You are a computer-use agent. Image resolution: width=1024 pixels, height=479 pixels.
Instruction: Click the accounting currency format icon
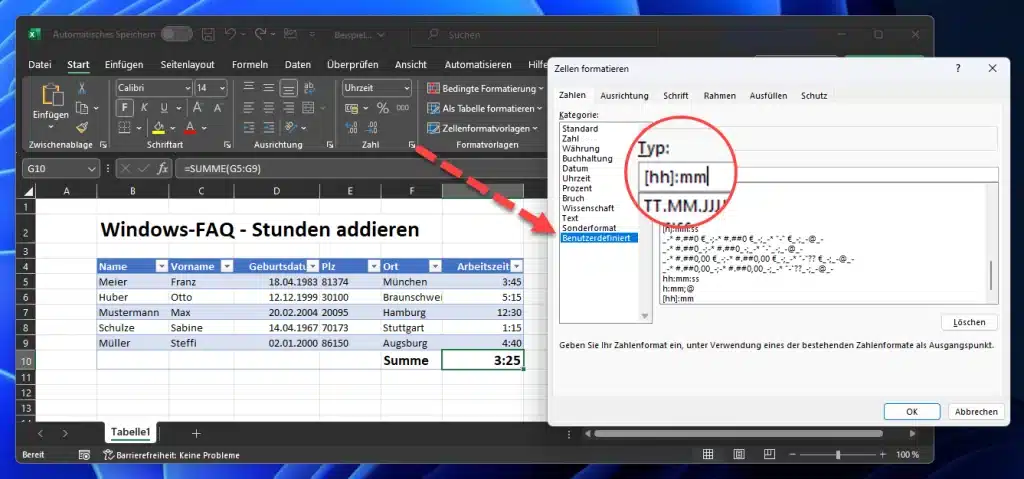point(351,108)
